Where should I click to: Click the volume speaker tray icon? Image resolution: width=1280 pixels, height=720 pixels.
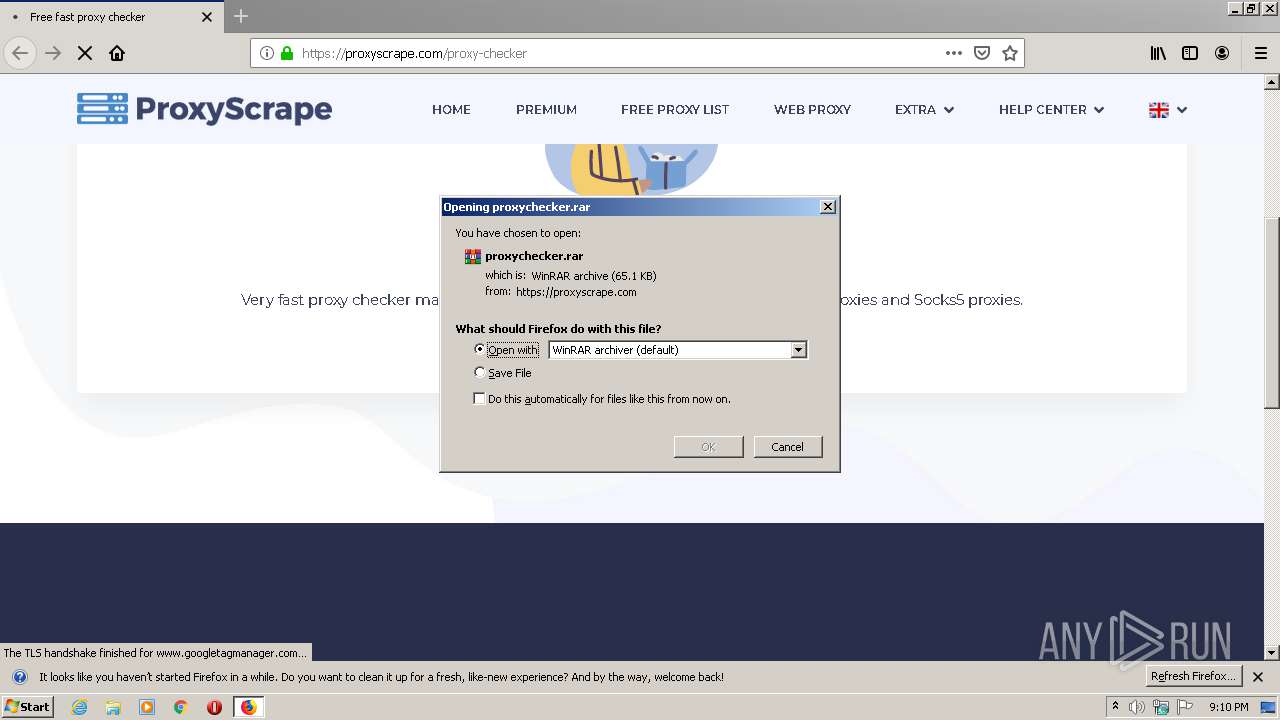[x=1137, y=707]
